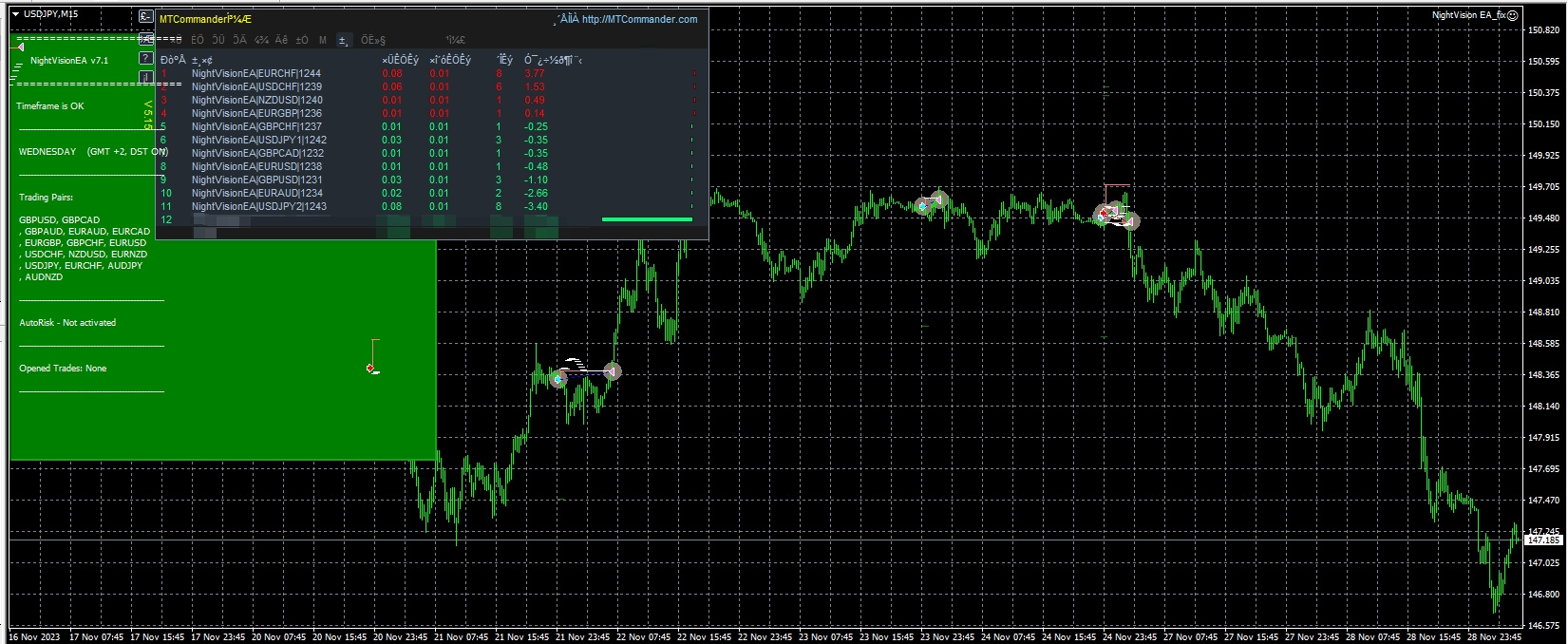Click the profit column header in MTCommander table
This screenshot has width=1568, height=644.
(x=553, y=60)
